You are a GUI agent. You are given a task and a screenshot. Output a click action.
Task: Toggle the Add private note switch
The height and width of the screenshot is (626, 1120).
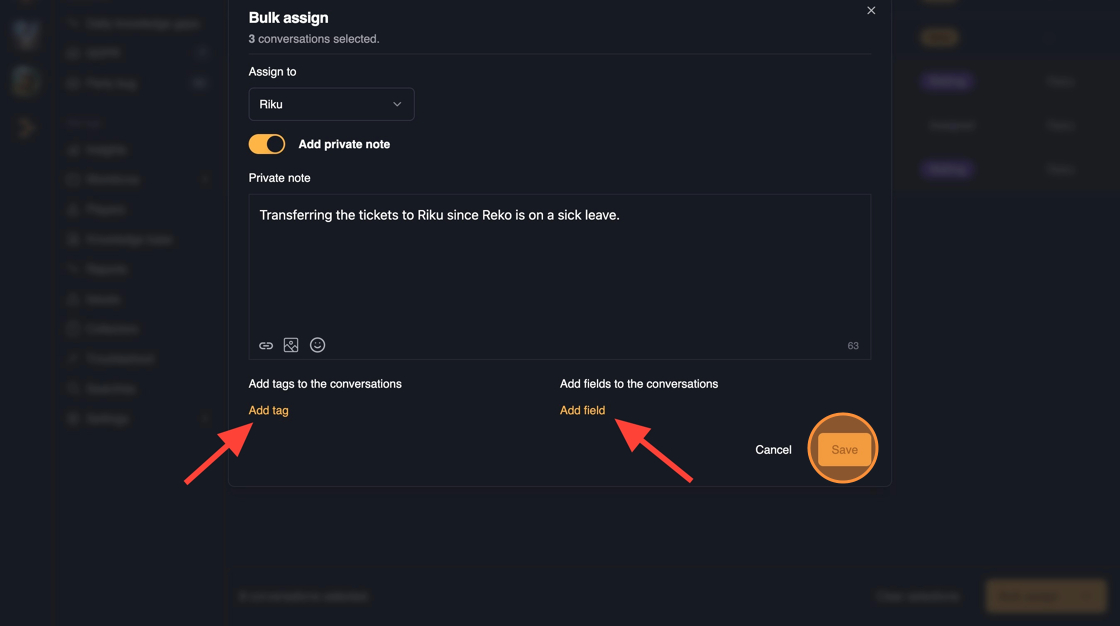(267, 144)
